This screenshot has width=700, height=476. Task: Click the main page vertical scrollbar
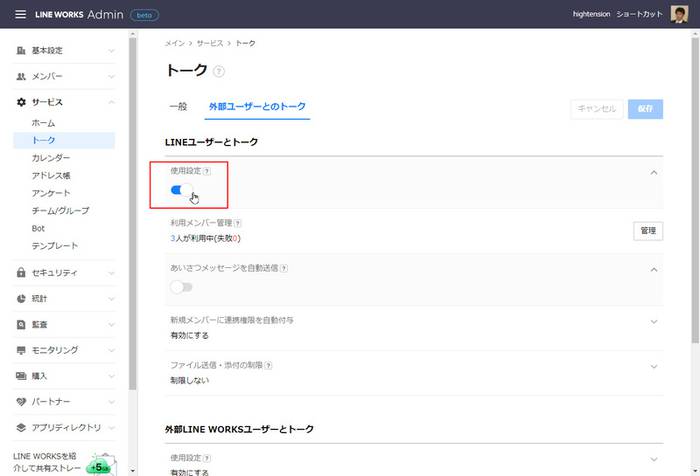click(695, 190)
